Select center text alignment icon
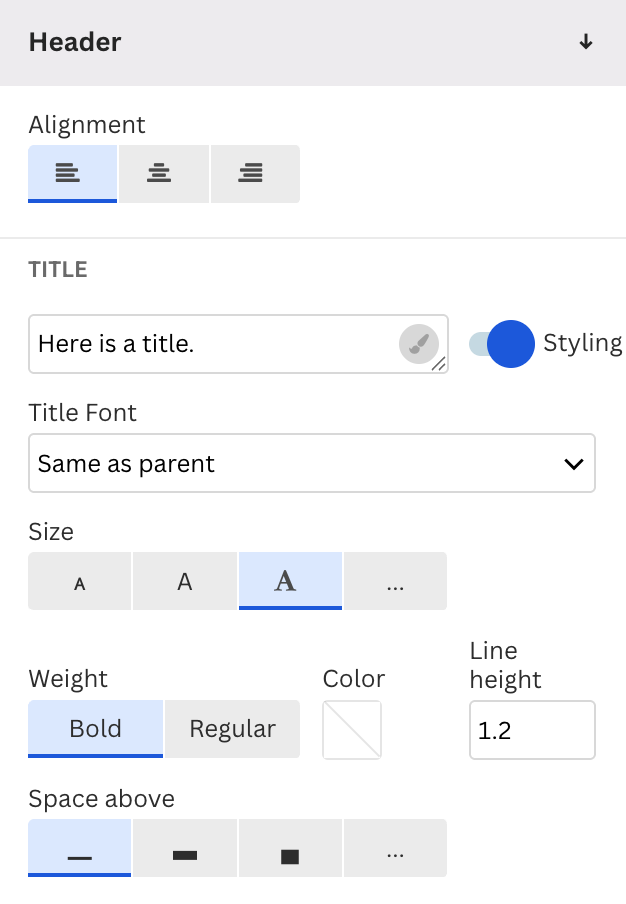This screenshot has width=626, height=904. coord(163,173)
